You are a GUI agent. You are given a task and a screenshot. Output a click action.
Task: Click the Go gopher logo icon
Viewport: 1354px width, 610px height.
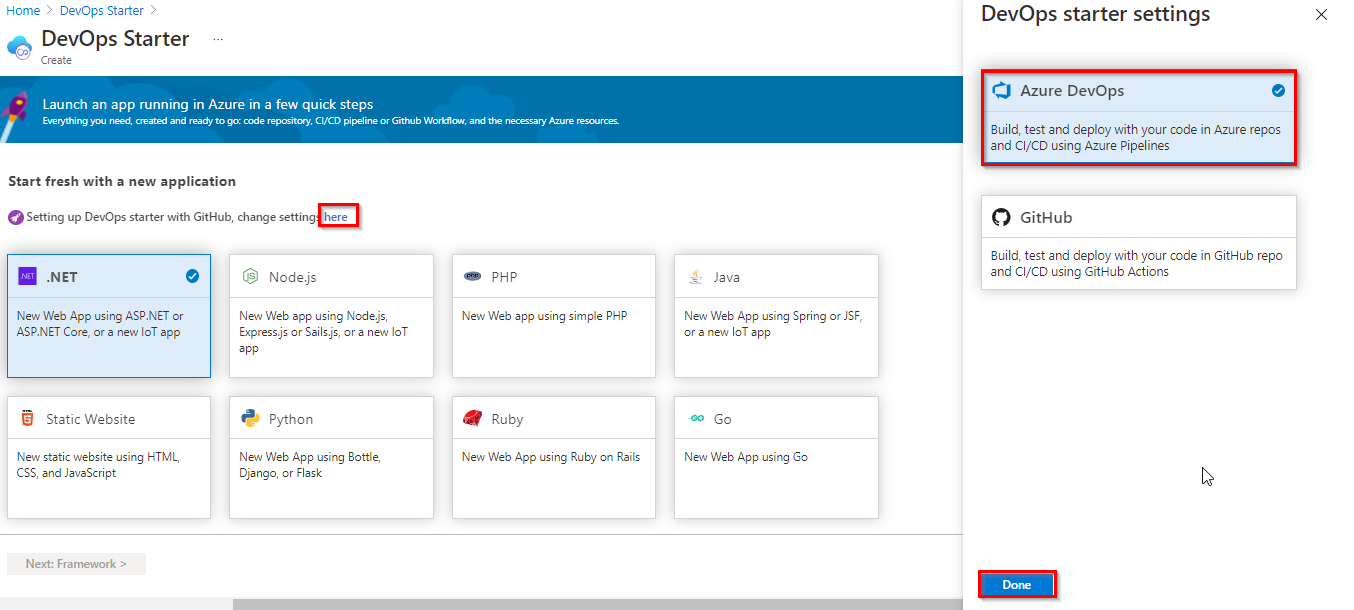pyautogui.click(x=696, y=419)
